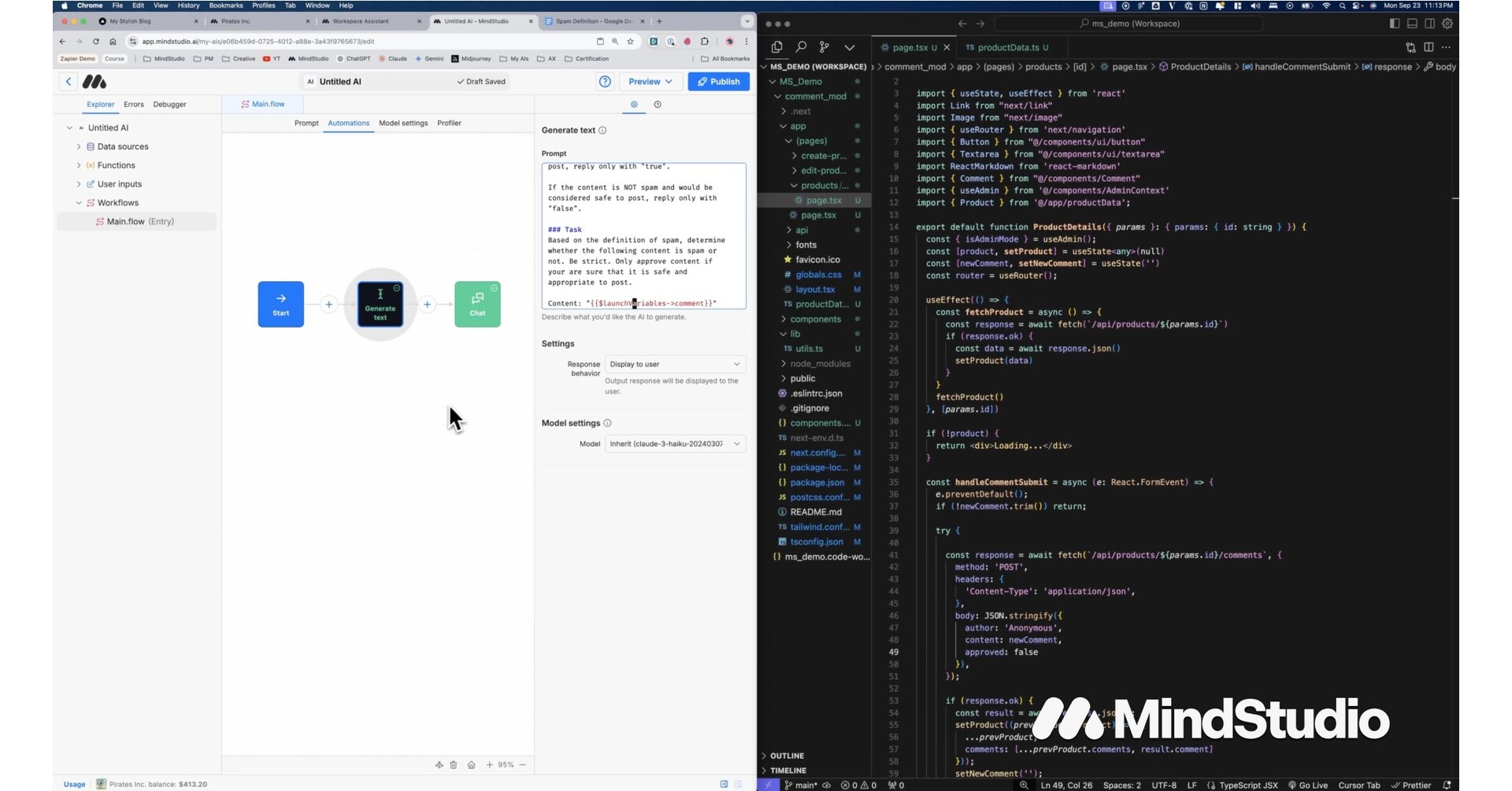Click the home icon to recenter the canvas
Viewport: 1512px width, 791px height.
471,764
